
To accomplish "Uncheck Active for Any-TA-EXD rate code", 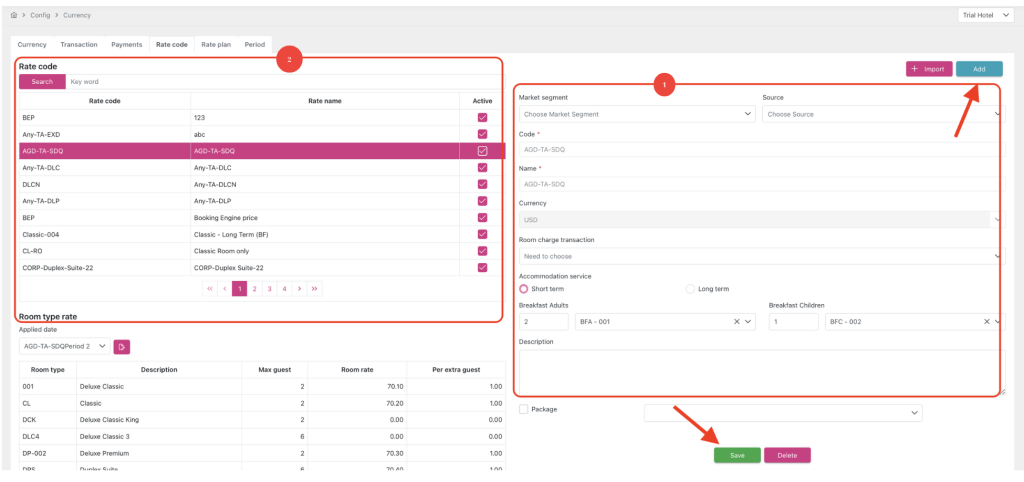I will pos(482,133).
